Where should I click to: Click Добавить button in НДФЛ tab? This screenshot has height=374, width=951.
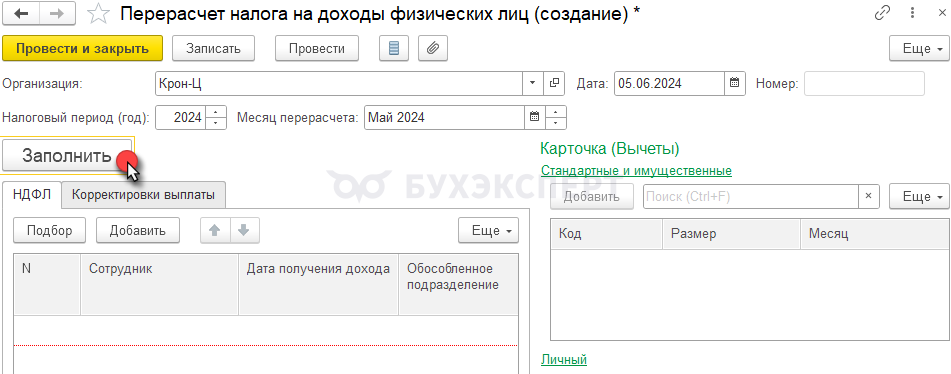(138, 230)
